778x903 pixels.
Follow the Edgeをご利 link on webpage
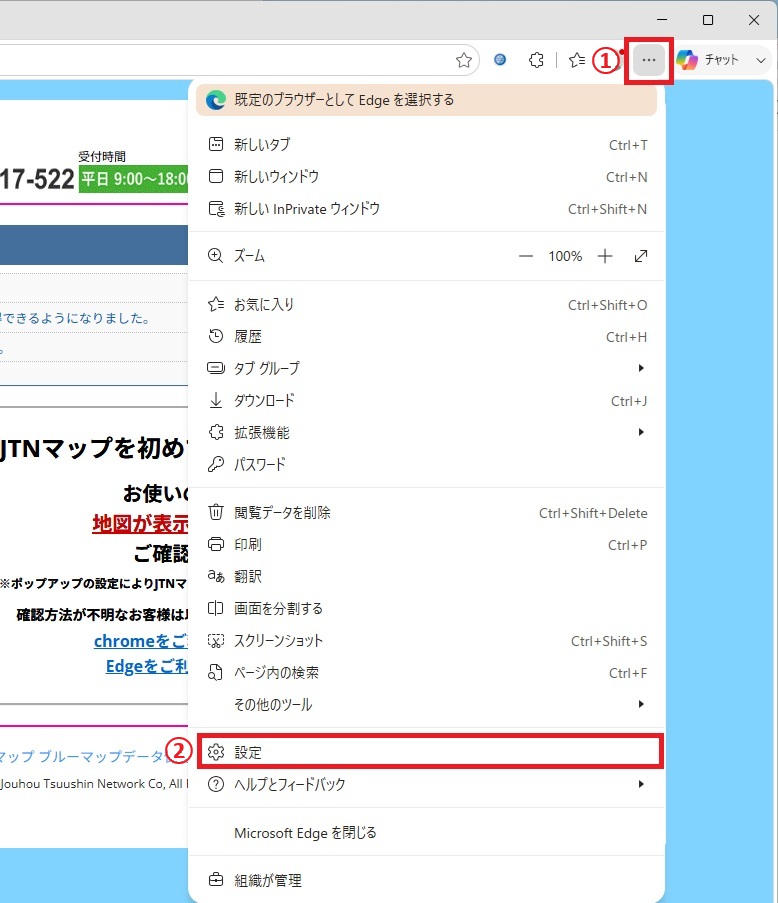[x=147, y=666]
